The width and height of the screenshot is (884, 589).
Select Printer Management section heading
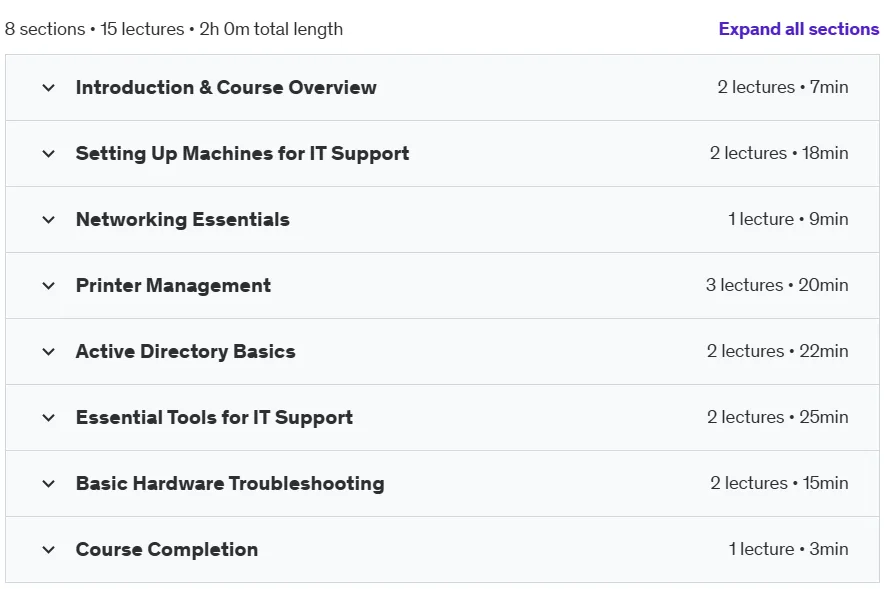173,285
